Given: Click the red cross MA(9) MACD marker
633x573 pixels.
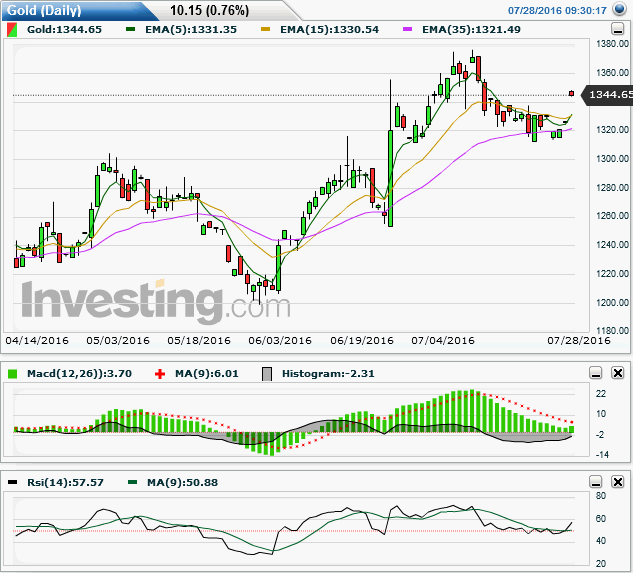Looking at the screenshot, I should [160, 374].
